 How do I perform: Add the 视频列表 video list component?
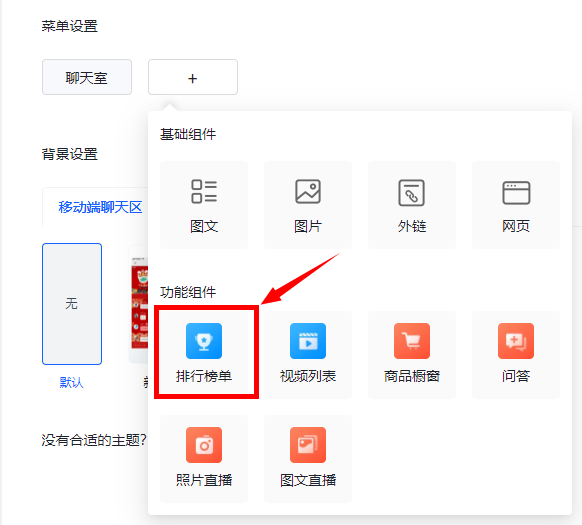pos(308,355)
